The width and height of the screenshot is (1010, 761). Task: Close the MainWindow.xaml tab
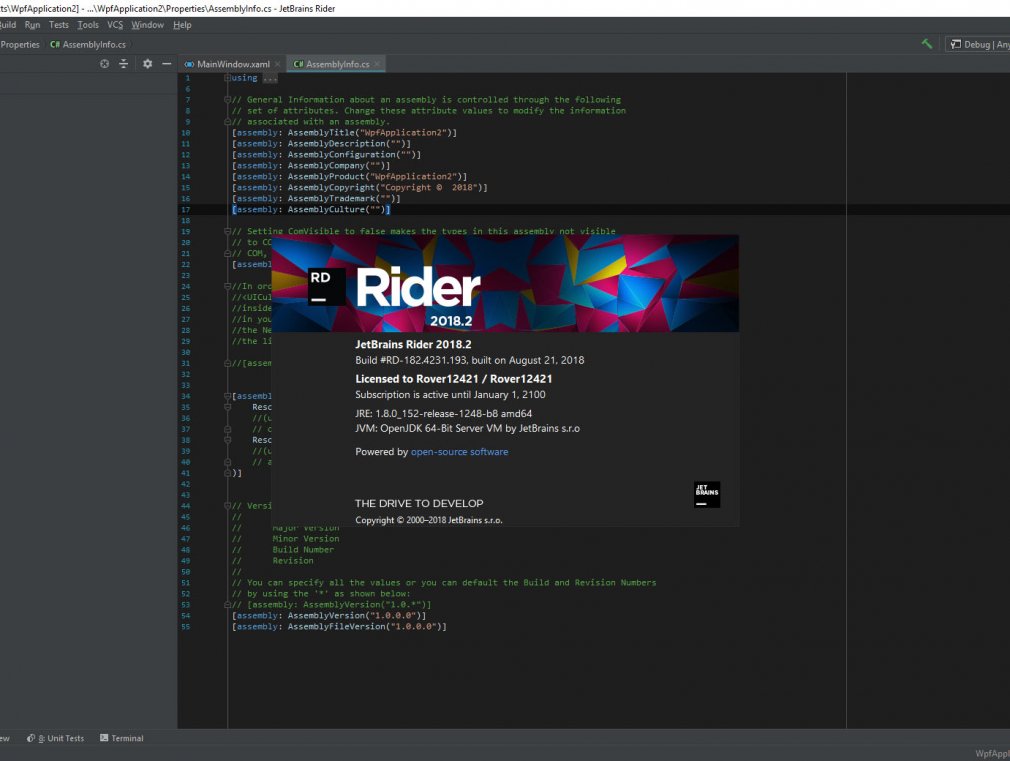tap(278, 64)
